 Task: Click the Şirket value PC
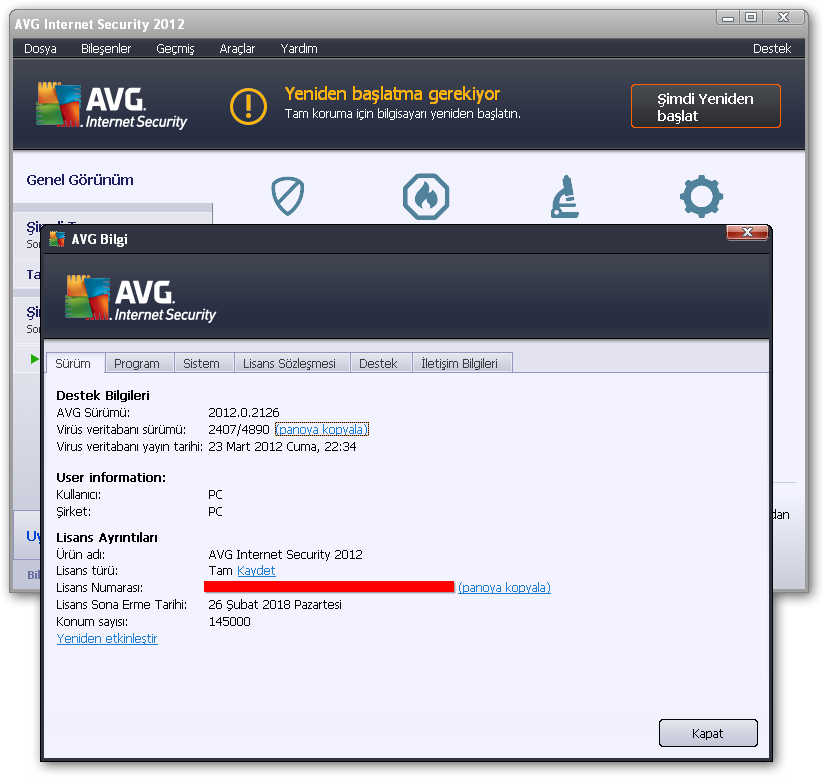[215, 511]
